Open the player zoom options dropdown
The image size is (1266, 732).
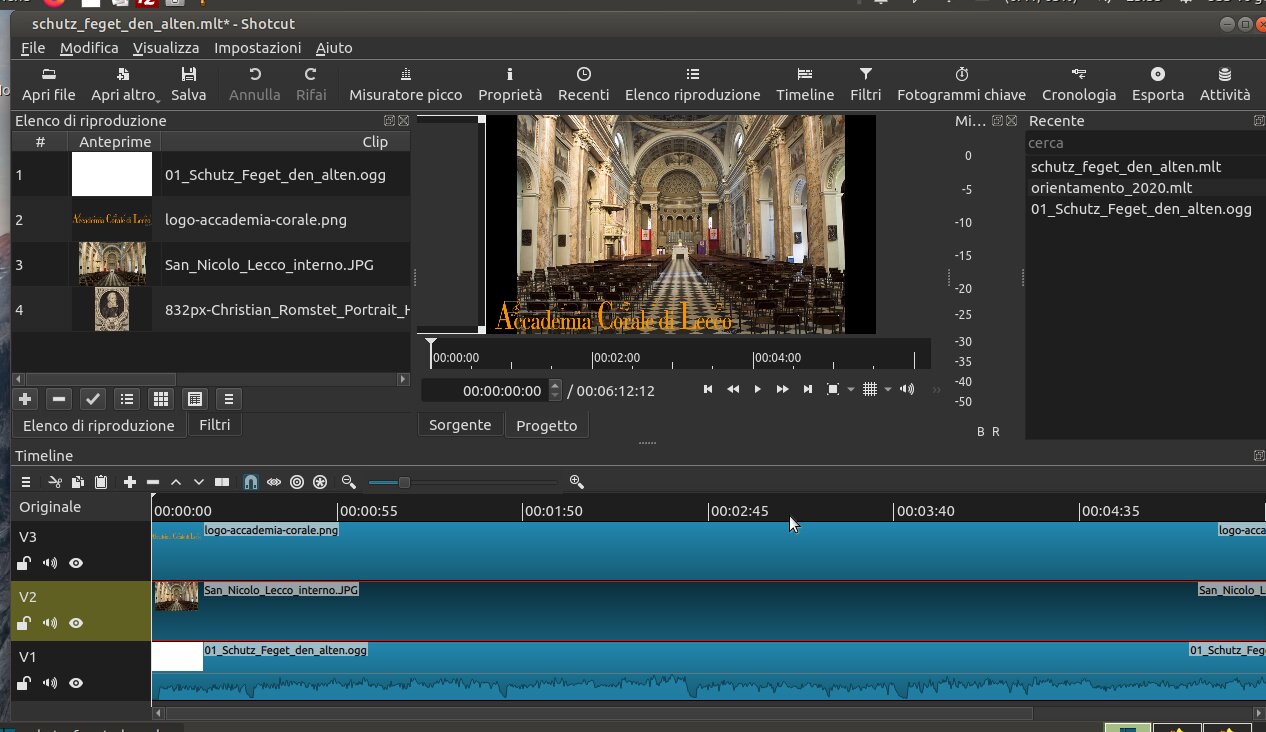tap(850, 390)
